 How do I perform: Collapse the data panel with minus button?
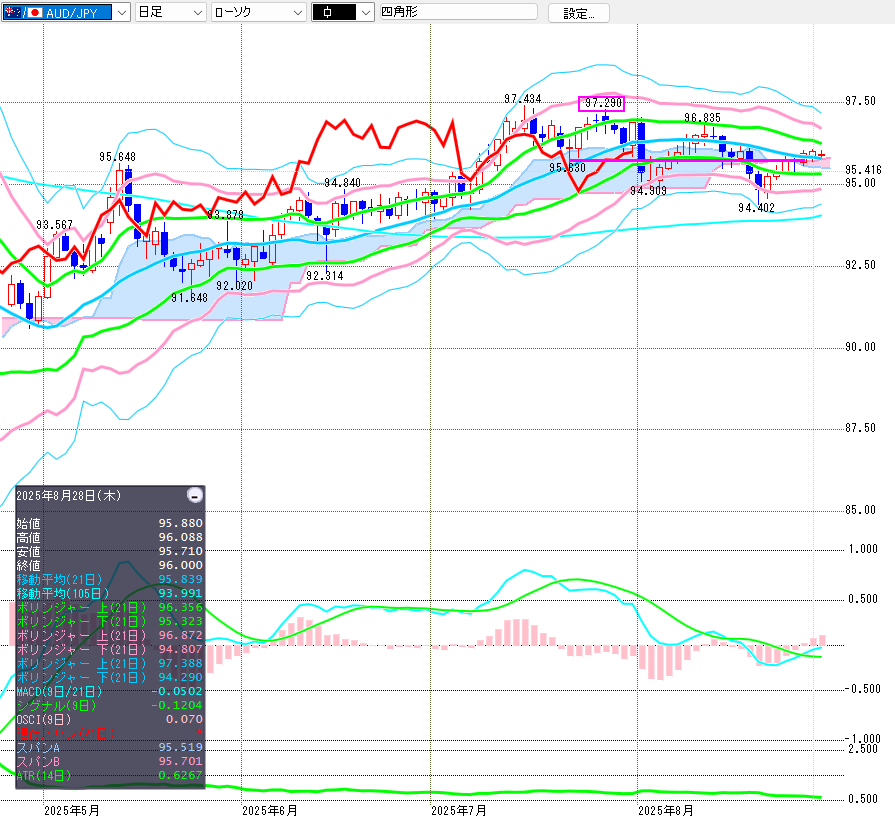195,495
